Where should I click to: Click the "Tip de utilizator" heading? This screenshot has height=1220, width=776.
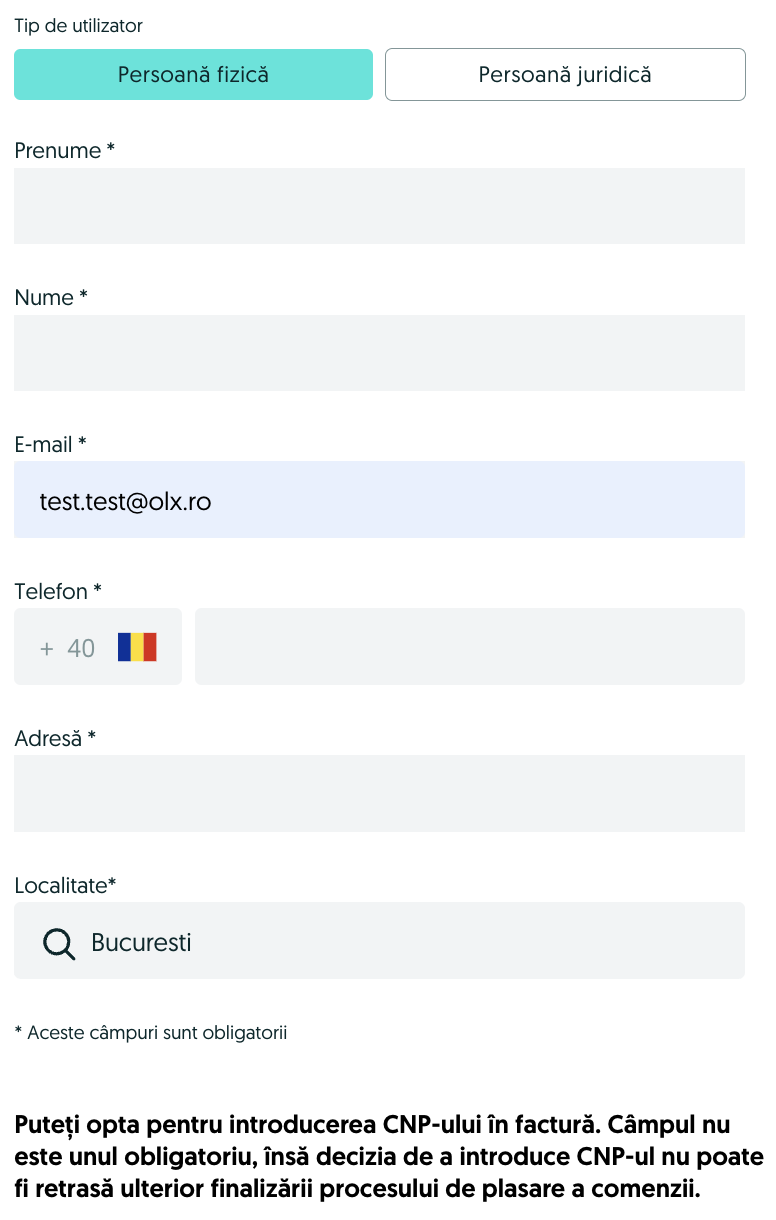click(x=78, y=26)
